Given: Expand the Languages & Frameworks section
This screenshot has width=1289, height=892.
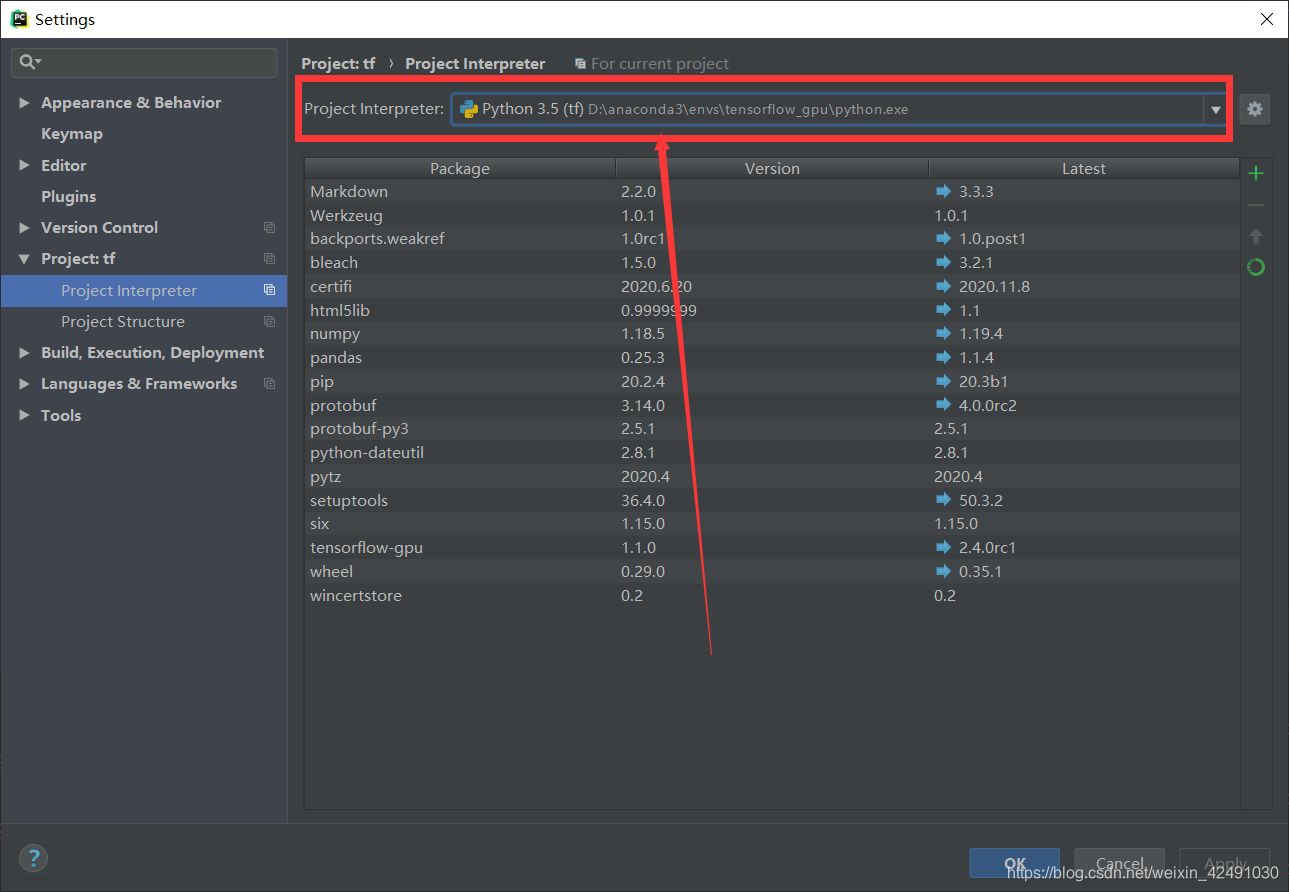Looking at the screenshot, I should click(x=24, y=384).
